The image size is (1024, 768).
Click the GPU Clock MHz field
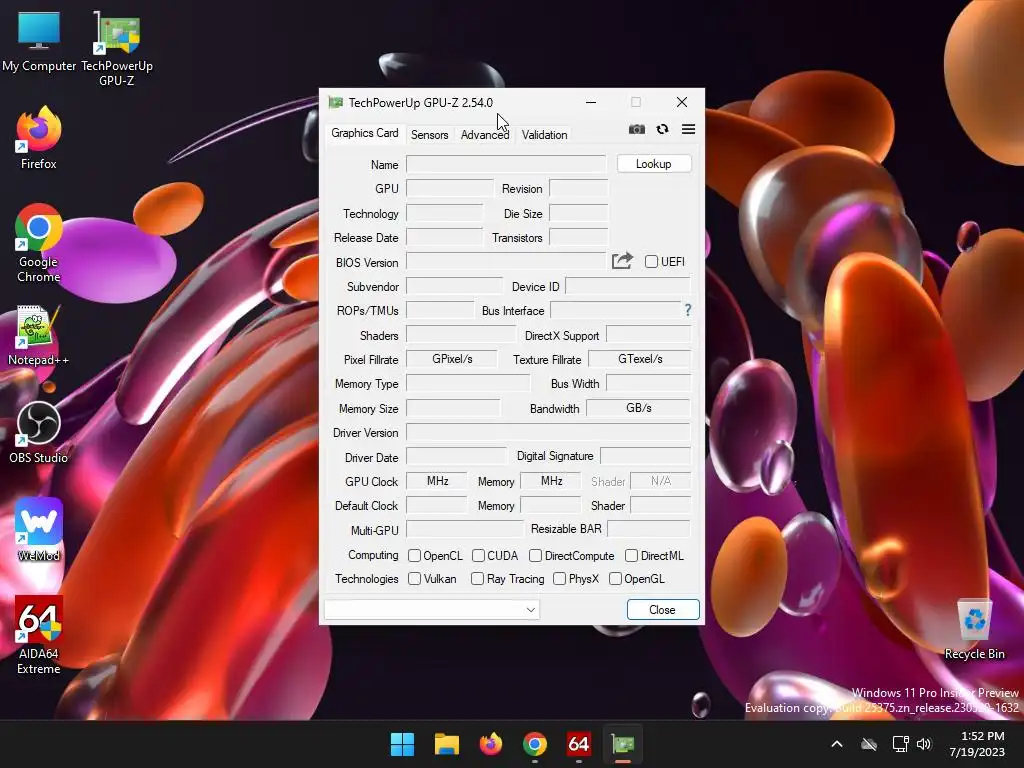point(436,481)
